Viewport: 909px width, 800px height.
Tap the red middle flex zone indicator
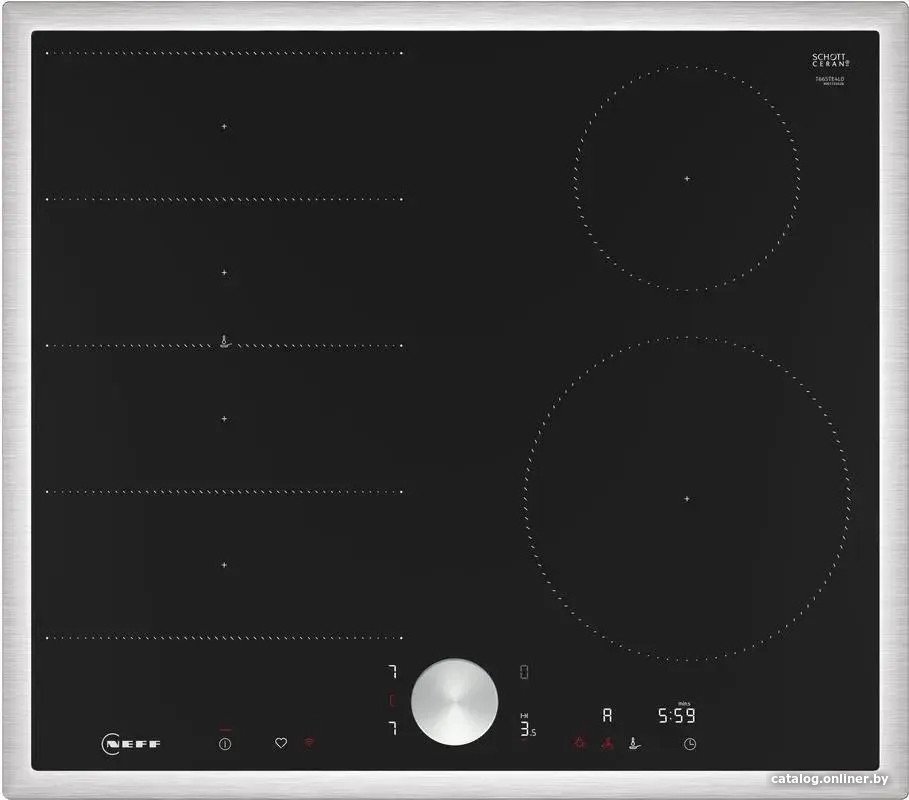pos(392,700)
